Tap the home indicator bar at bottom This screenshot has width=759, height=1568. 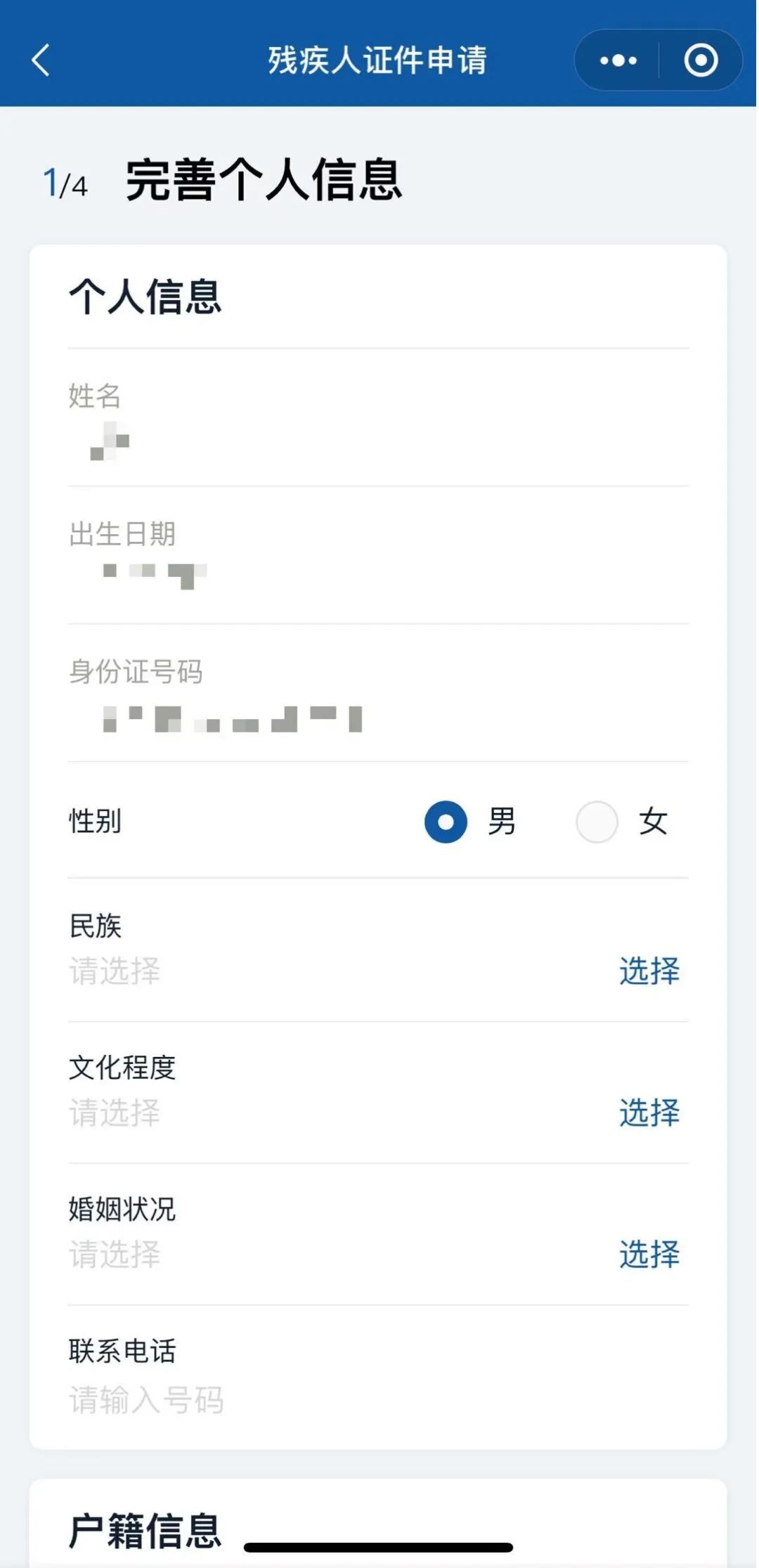(x=378, y=1548)
